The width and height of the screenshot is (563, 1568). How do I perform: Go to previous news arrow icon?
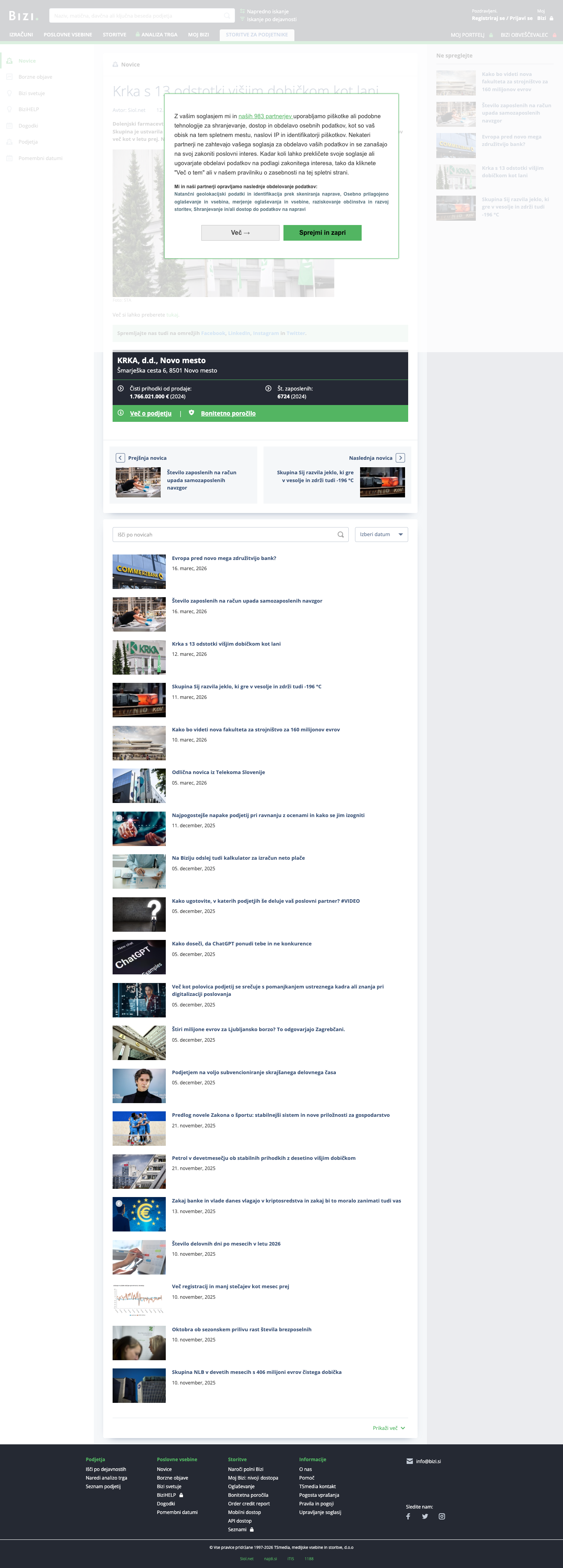click(x=120, y=458)
